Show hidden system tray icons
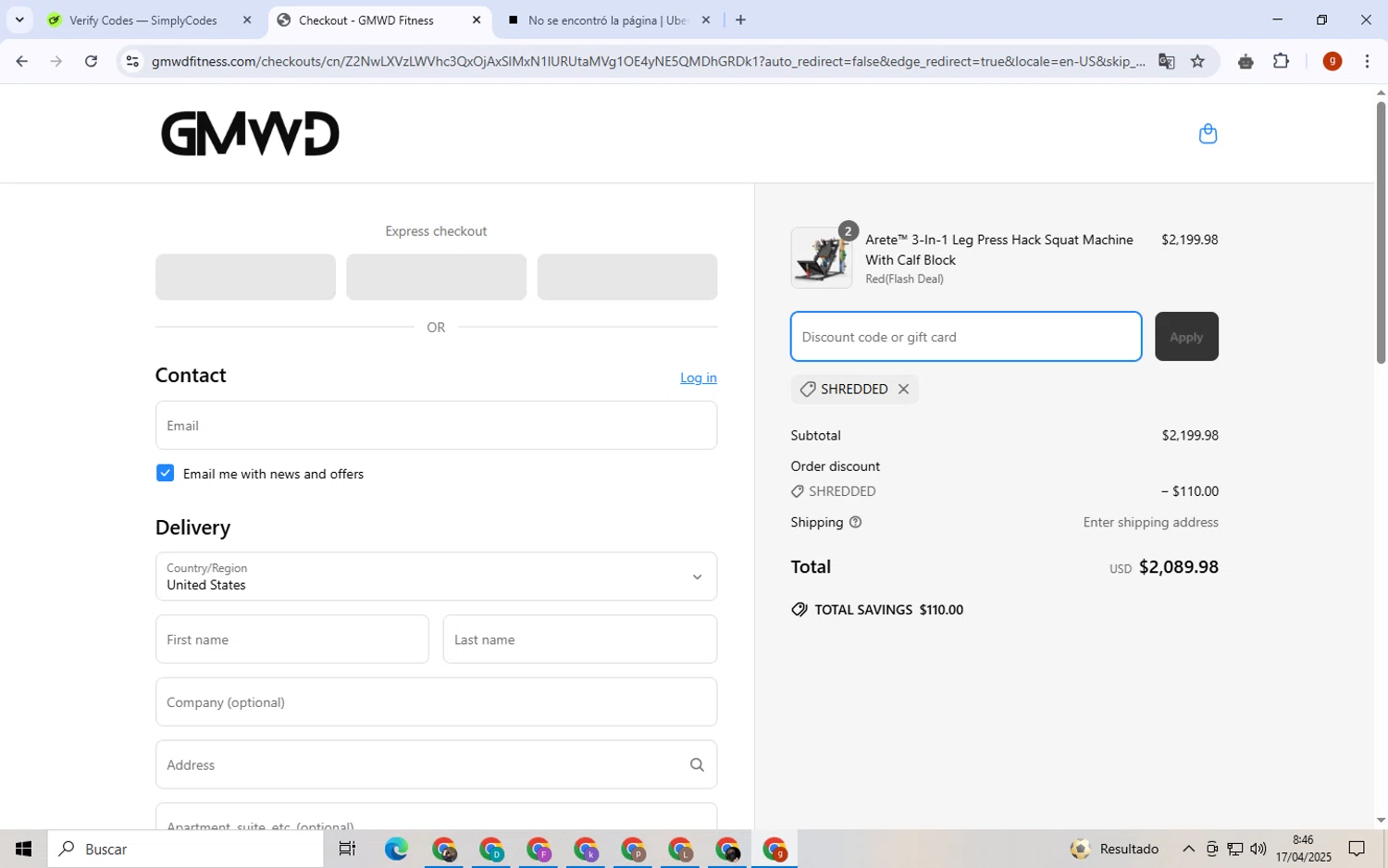The height and width of the screenshot is (868, 1388). (1188, 849)
